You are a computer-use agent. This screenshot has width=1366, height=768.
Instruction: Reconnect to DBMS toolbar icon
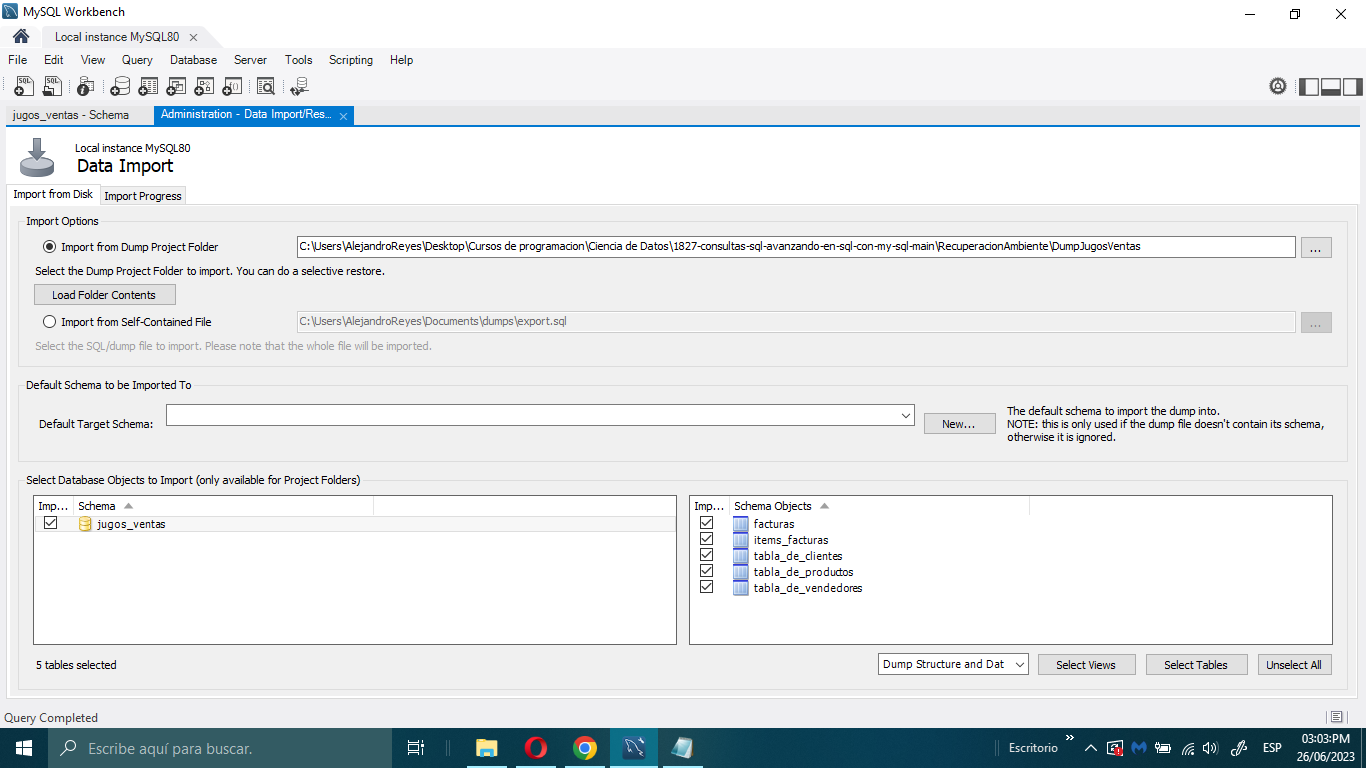pos(299,87)
